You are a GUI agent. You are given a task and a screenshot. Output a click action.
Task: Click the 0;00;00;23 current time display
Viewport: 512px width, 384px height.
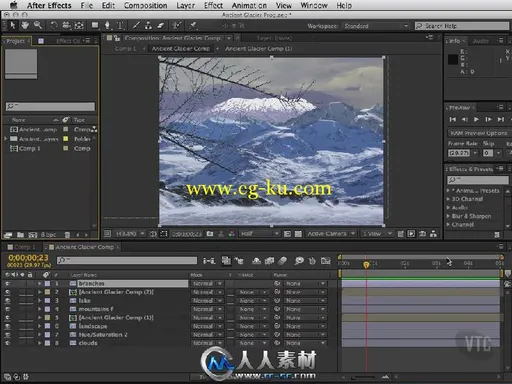(28, 258)
